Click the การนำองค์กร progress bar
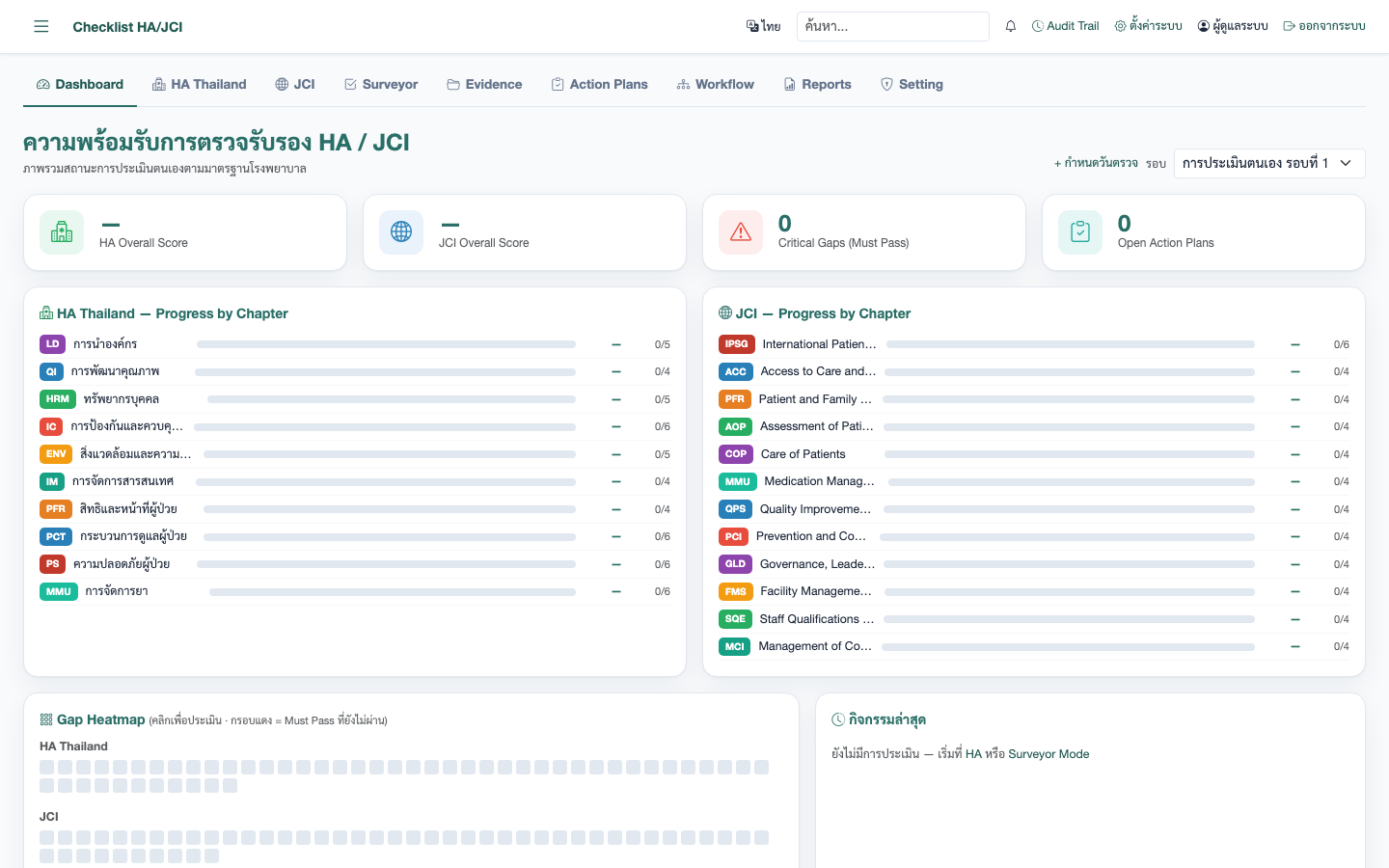 point(386,344)
